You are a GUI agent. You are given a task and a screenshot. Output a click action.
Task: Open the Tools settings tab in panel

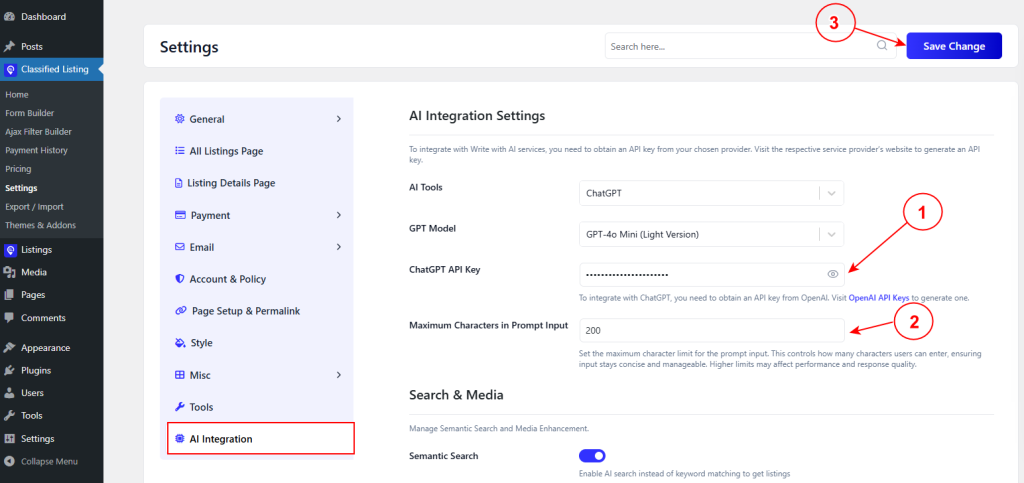point(257,407)
